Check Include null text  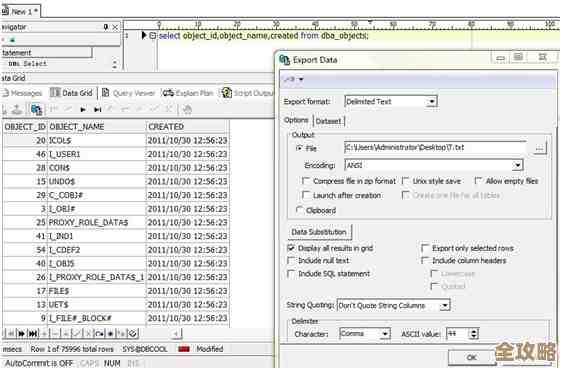click(x=291, y=260)
